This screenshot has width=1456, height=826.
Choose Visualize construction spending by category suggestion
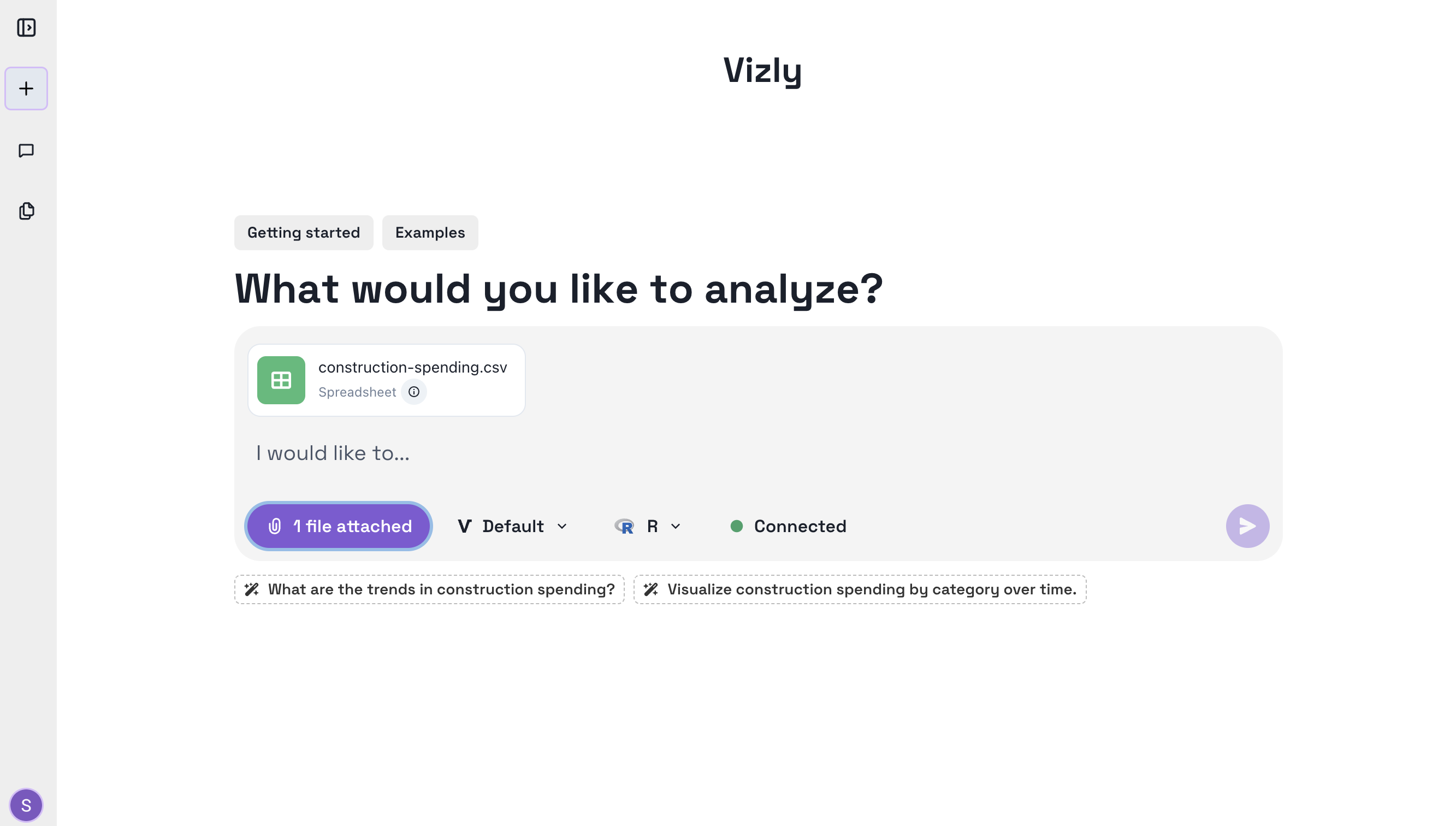tap(860, 589)
